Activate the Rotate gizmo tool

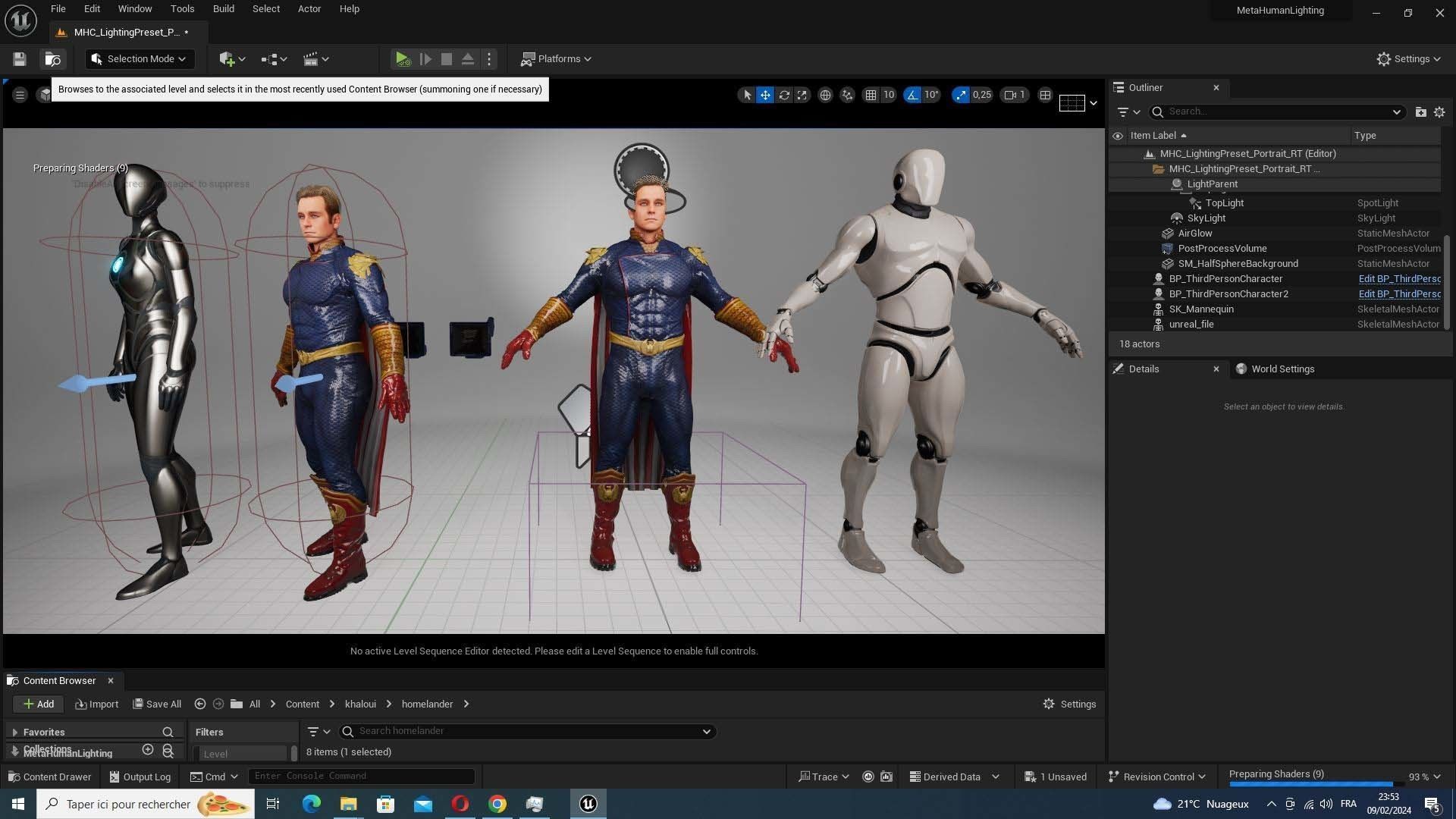pos(784,95)
